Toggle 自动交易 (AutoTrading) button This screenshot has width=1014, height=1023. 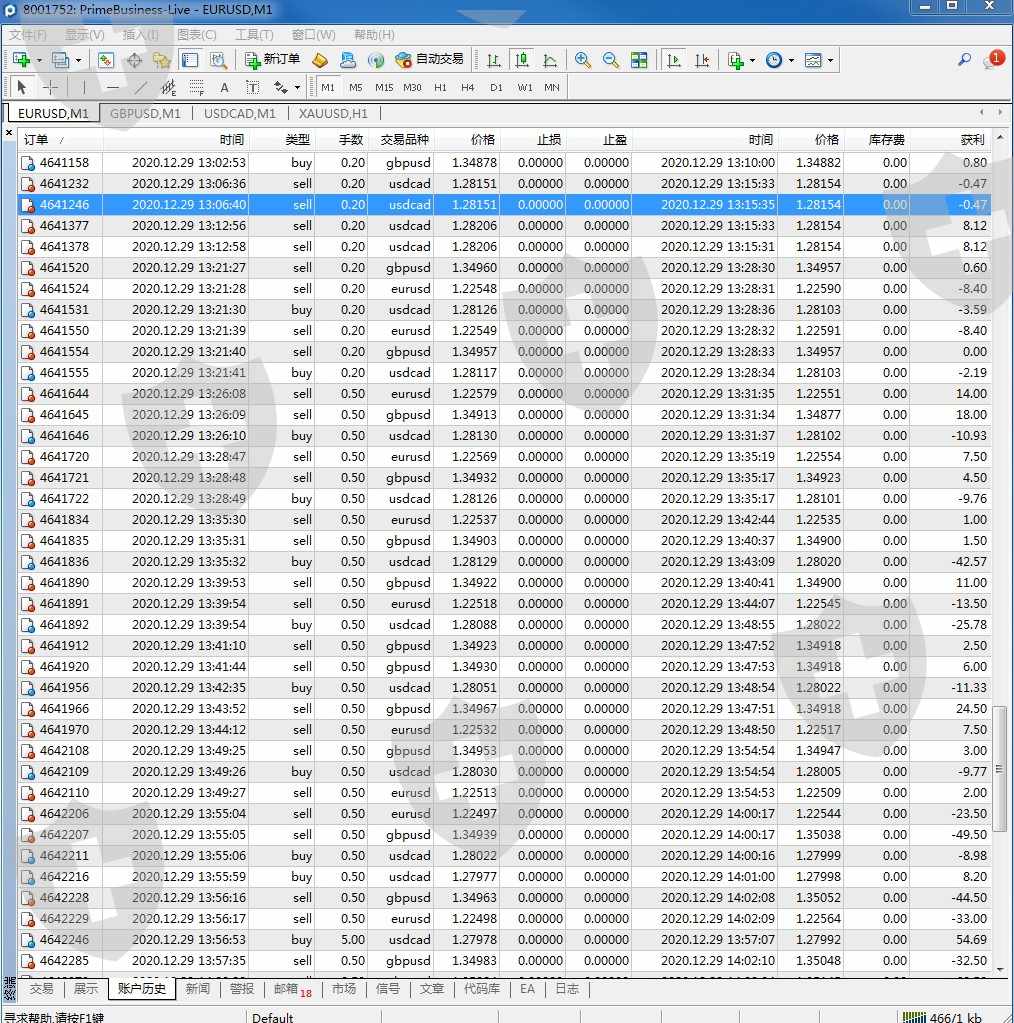click(x=429, y=60)
